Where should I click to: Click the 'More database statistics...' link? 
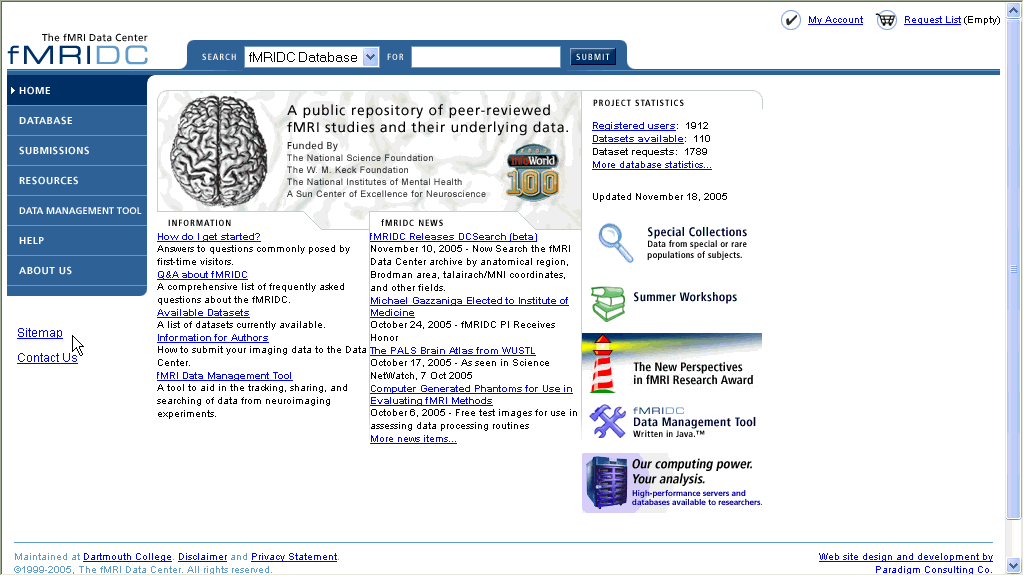(651, 165)
